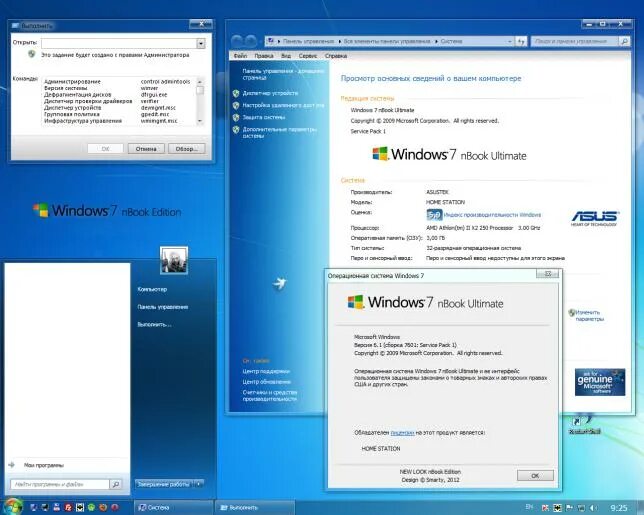Open the network tray icon

tap(582, 508)
